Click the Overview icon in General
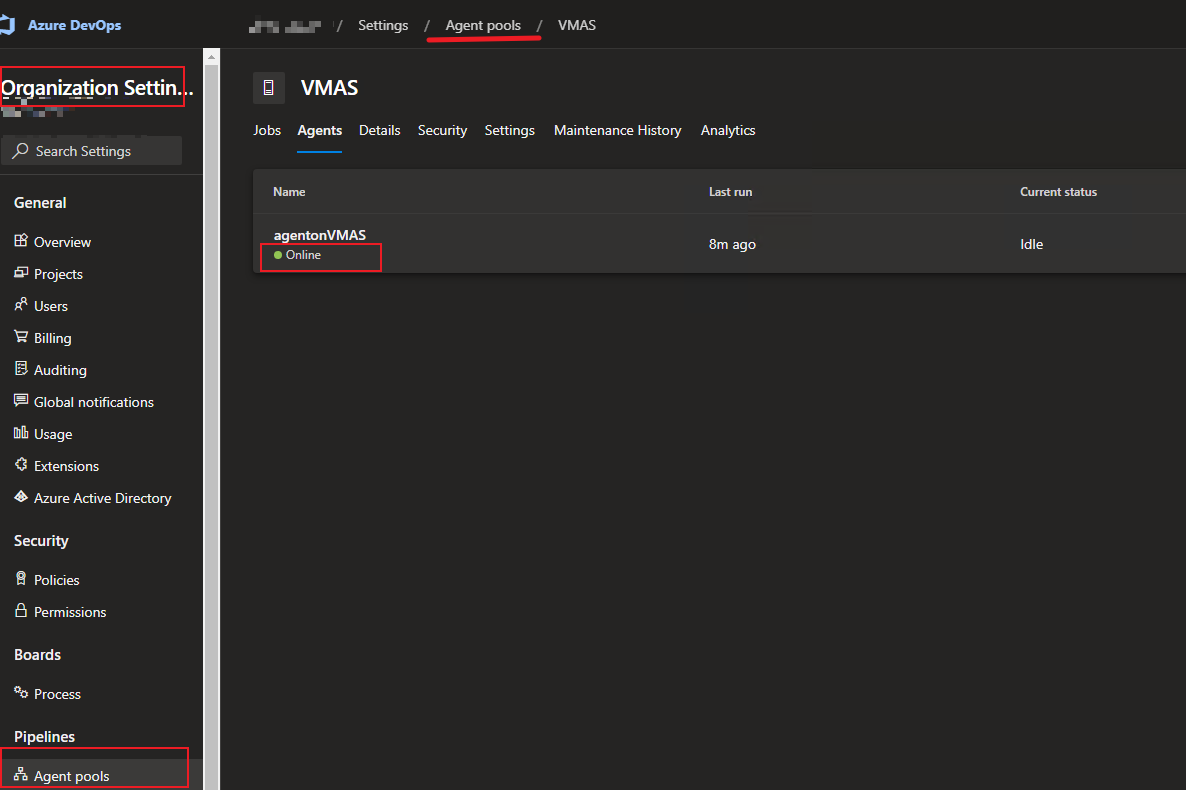 click(x=20, y=241)
